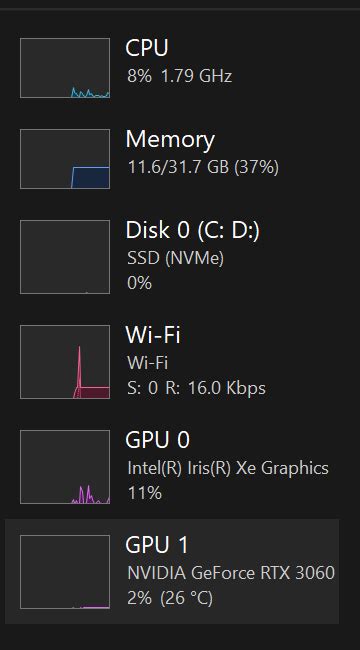Click the Disk 0 activity graph thumbnail
The image size is (360, 650).
[65, 257]
